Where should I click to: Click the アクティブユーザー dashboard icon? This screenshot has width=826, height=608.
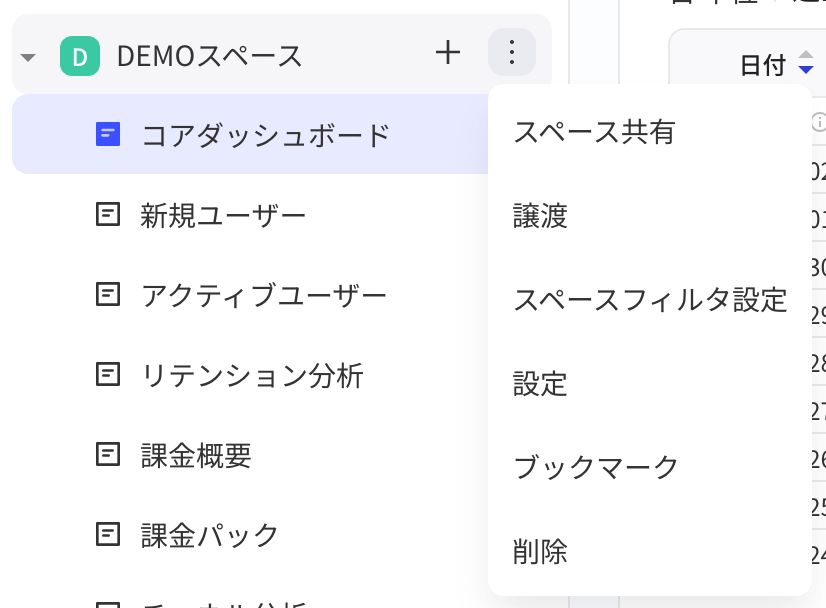pyautogui.click(x=108, y=294)
